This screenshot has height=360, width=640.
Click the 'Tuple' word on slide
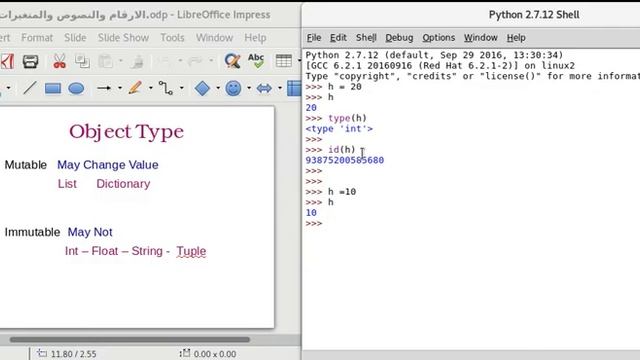point(191,251)
